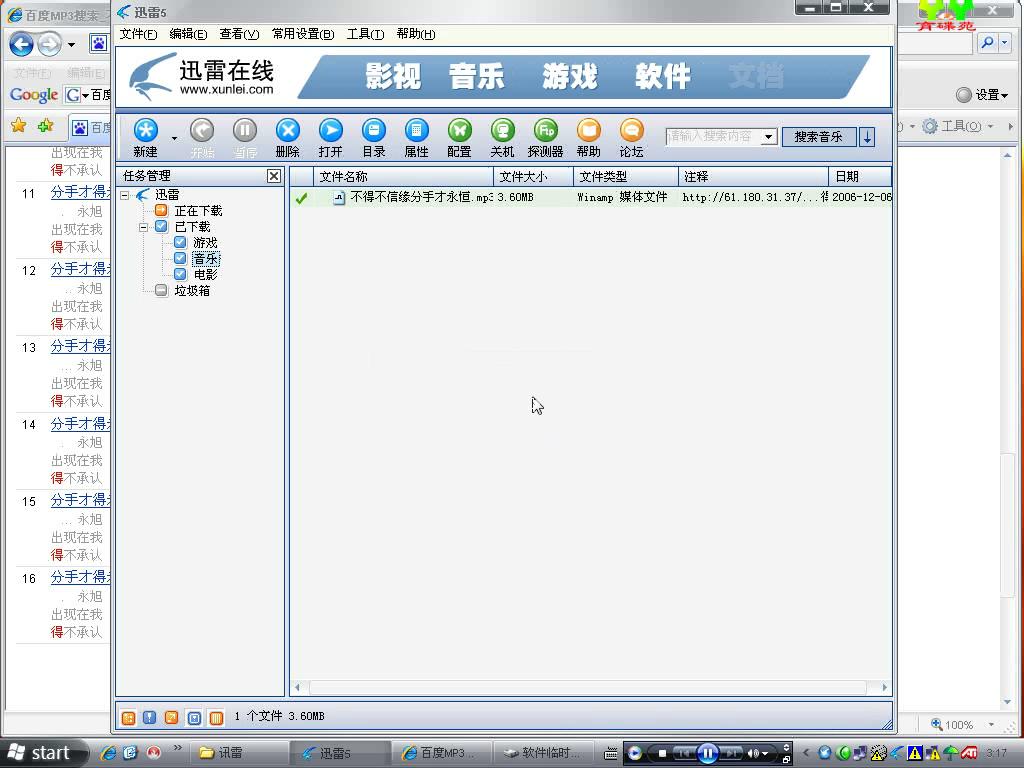Viewport: 1024px width, 768px height.
Task: Collapse the 已下载 tree node
Action: pyautogui.click(x=143, y=227)
